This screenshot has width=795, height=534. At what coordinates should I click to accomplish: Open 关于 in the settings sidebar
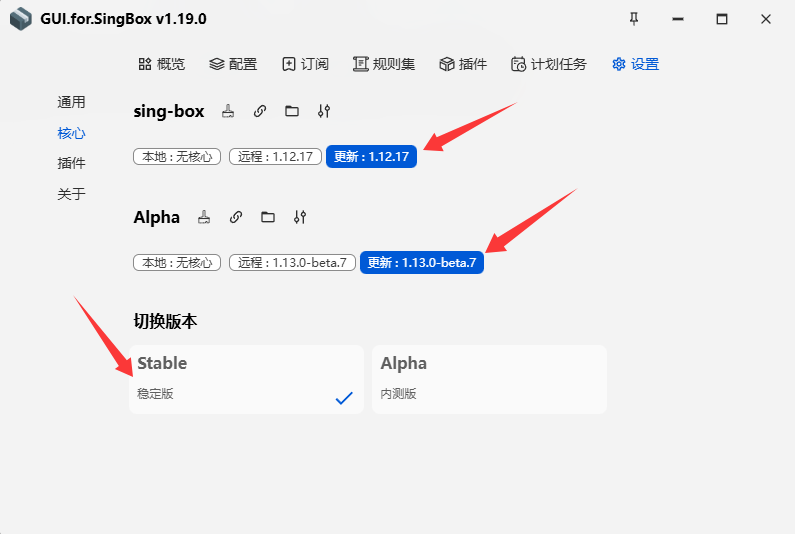71,194
